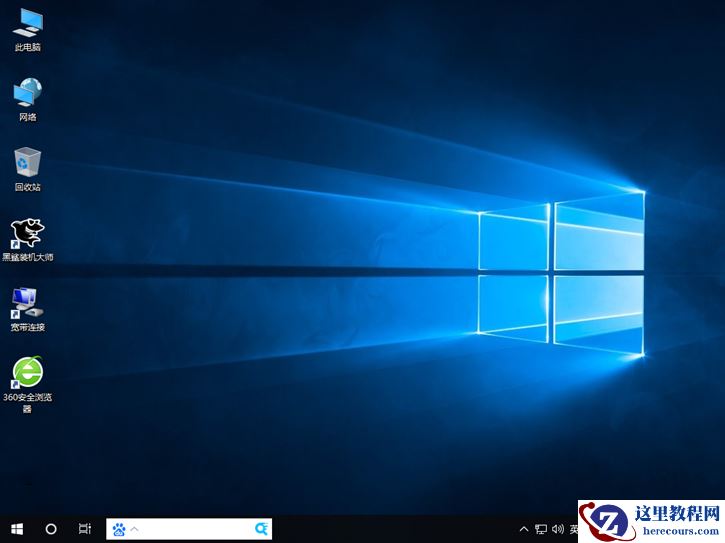Screen dimensions: 725x543
Task: Switch input language via 英 indicator
Action: pos(574,529)
